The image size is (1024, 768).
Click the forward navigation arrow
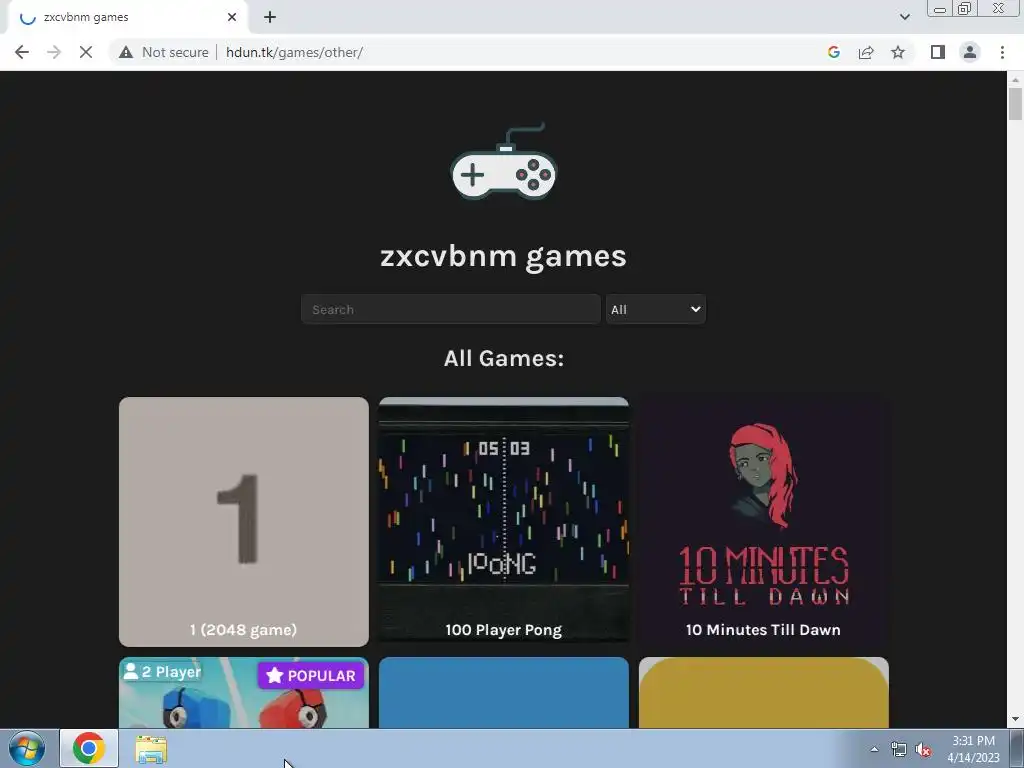coord(54,52)
